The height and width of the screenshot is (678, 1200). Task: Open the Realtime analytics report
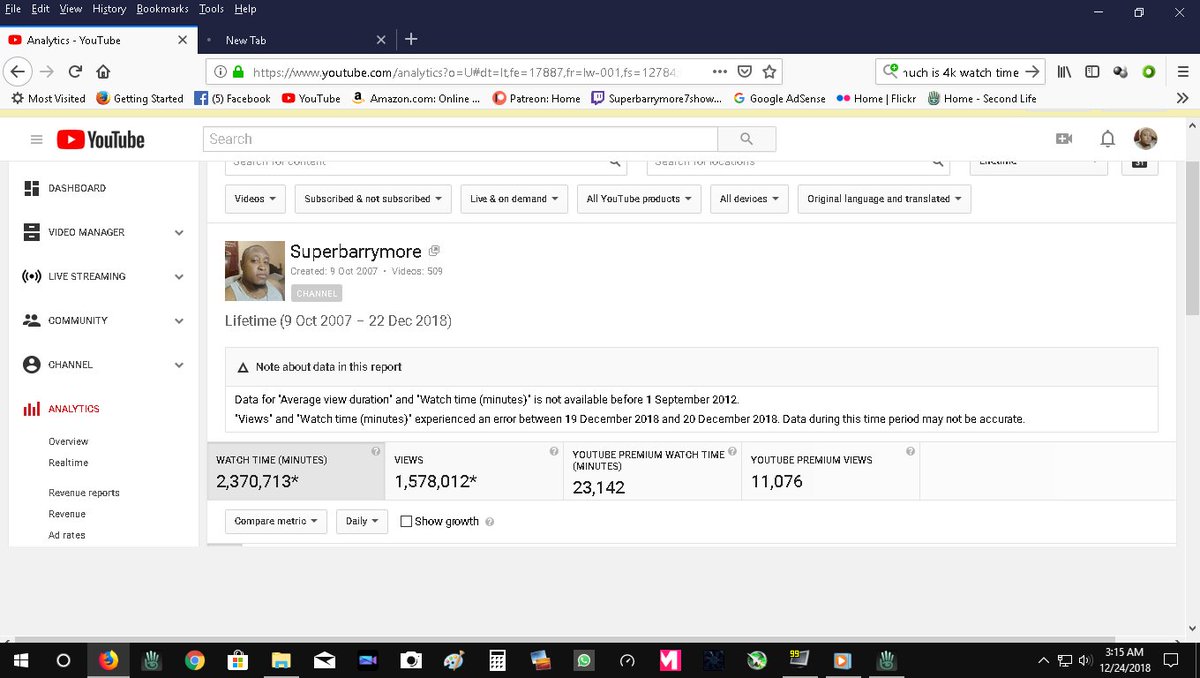[x=68, y=463]
